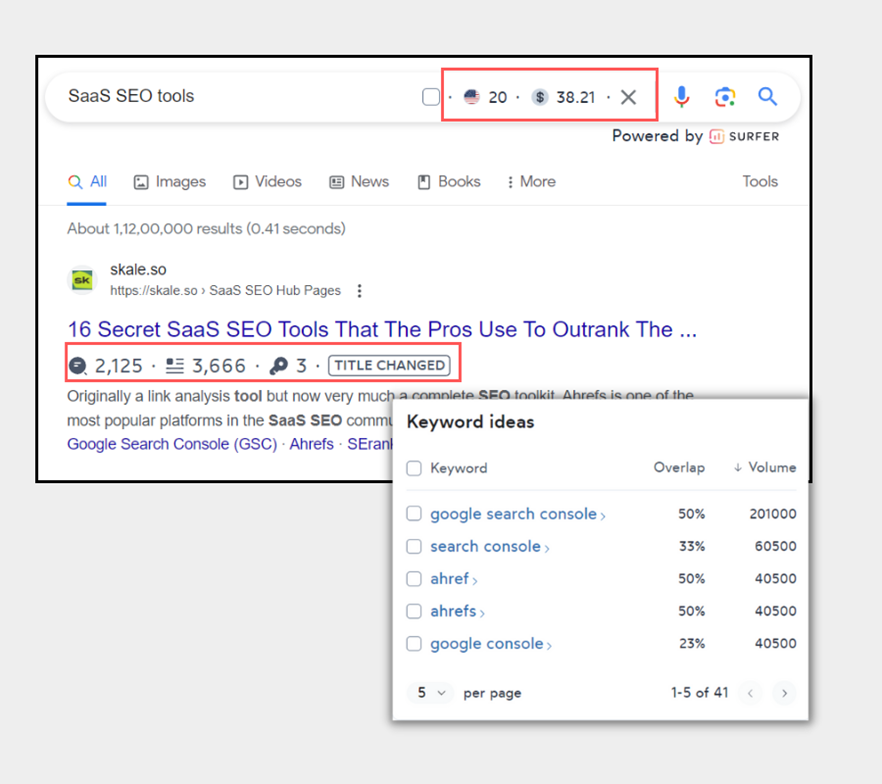Click the blue magnifier search icon
The image size is (882, 784).
(x=767, y=96)
